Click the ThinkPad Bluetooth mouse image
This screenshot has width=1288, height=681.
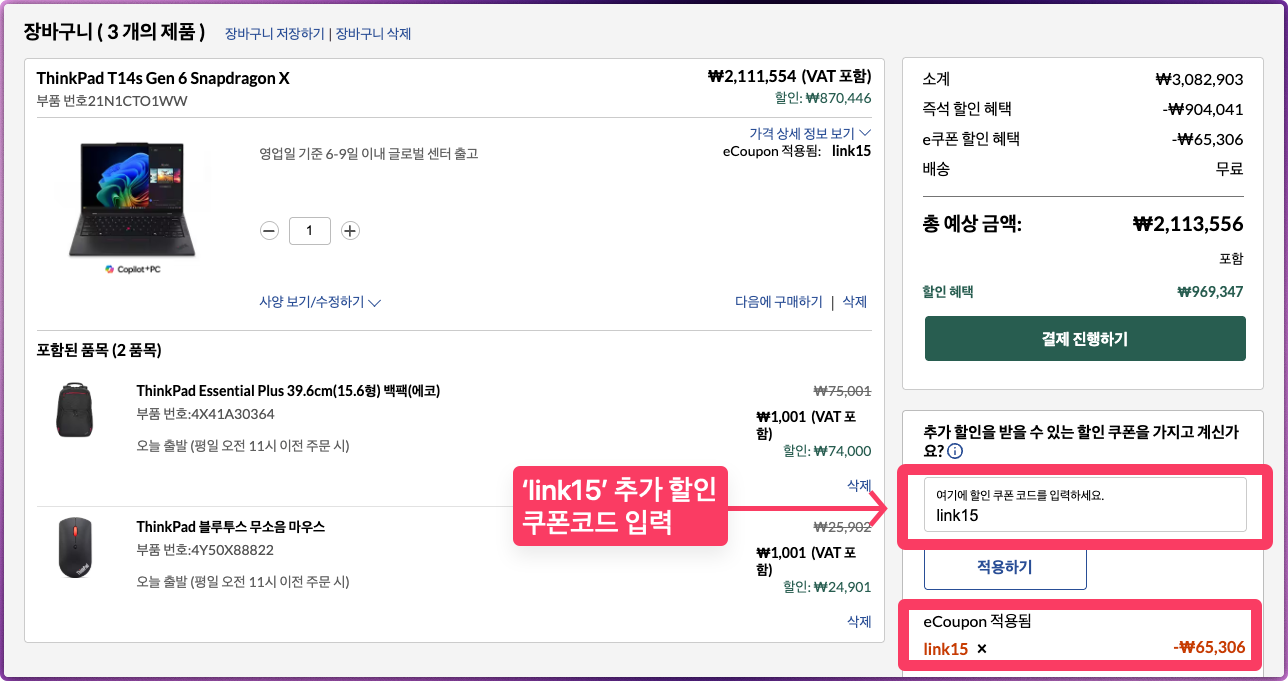(x=75, y=547)
